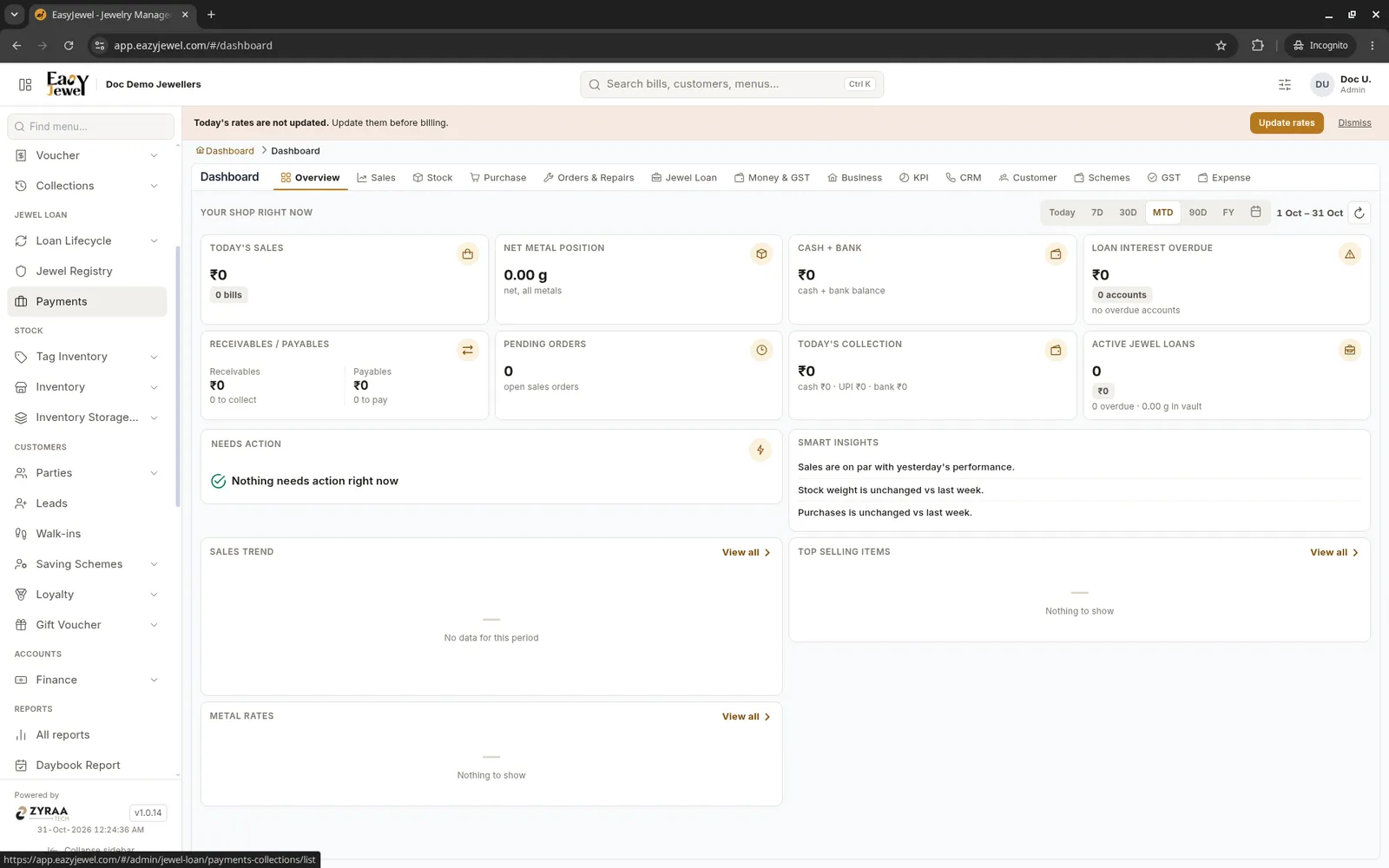The width and height of the screenshot is (1389, 868).
Task: View all in Sales Trend panel
Action: point(746,552)
